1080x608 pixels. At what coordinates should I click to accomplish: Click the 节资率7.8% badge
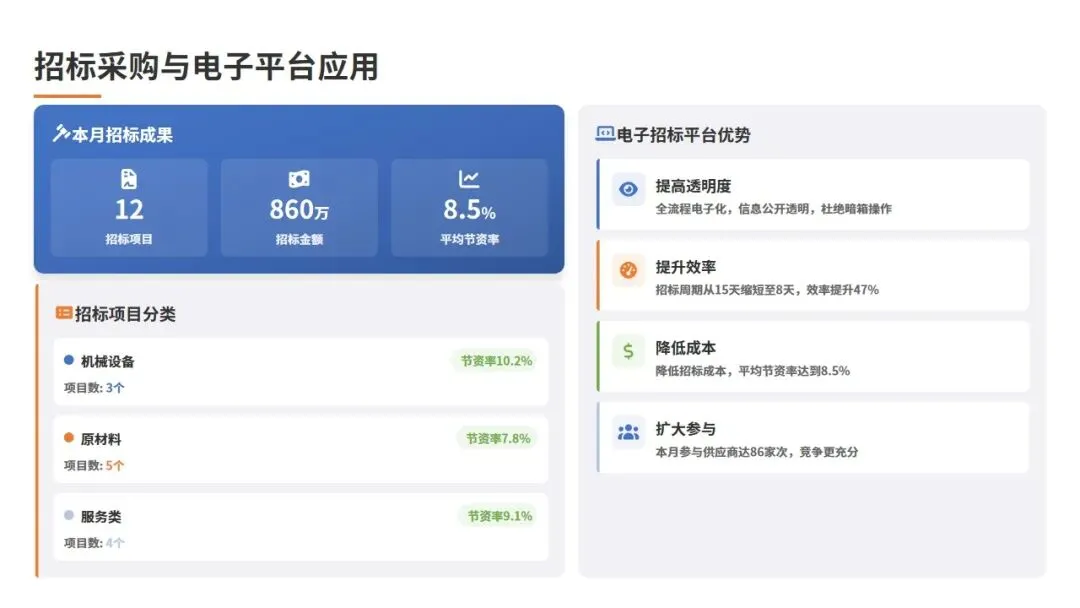pyautogui.click(x=498, y=439)
